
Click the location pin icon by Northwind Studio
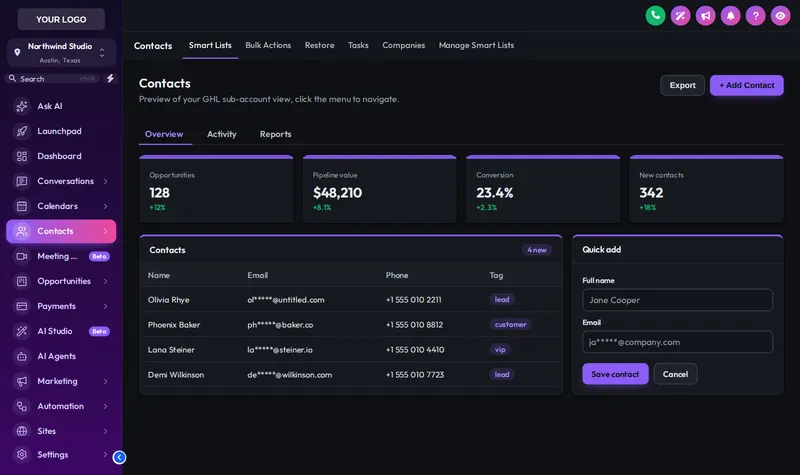click(x=17, y=52)
